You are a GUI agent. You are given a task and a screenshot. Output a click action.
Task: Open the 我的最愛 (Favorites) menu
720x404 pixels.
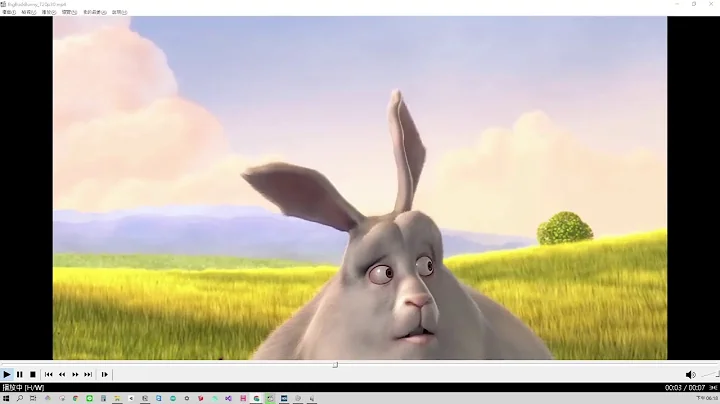95,12
